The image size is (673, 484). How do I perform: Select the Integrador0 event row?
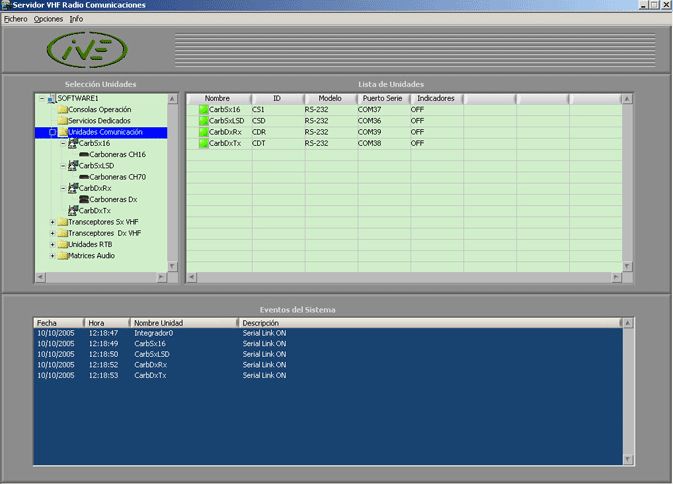click(328, 333)
